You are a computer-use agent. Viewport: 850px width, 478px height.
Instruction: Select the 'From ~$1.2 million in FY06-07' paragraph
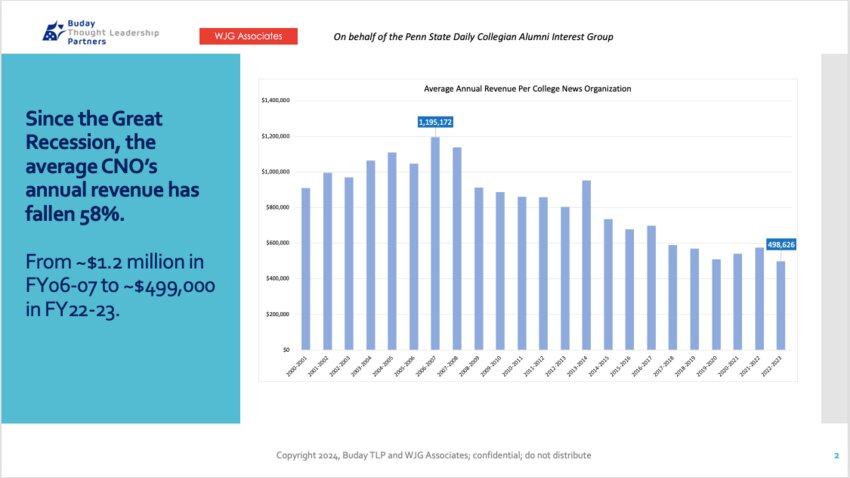click(120, 286)
